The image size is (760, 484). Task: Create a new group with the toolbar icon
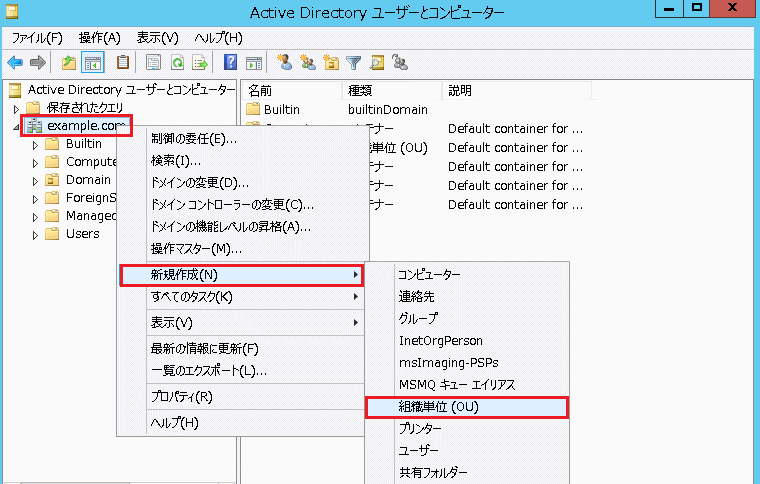click(308, 62)
